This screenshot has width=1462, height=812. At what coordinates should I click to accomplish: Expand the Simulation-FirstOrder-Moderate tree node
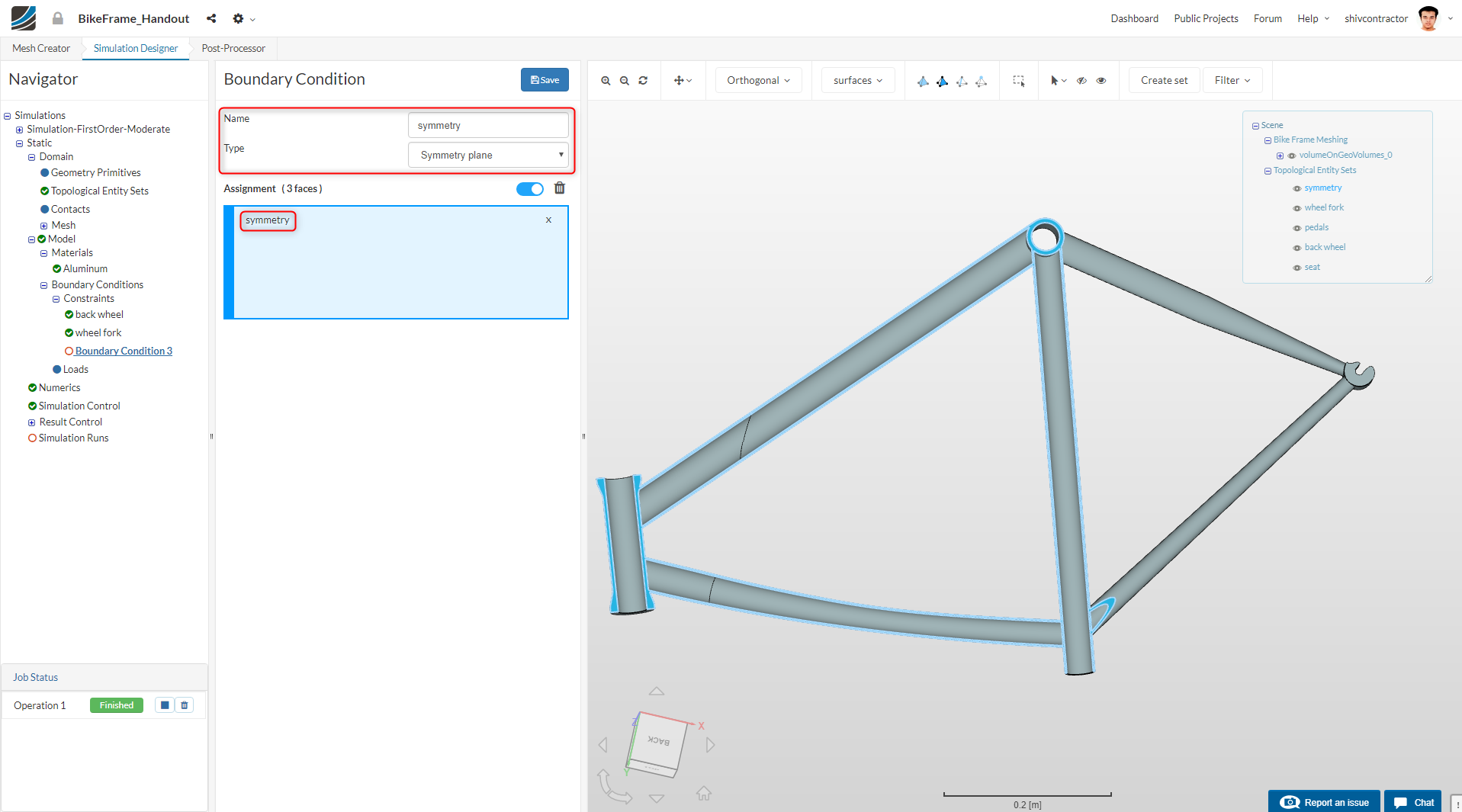20,130
